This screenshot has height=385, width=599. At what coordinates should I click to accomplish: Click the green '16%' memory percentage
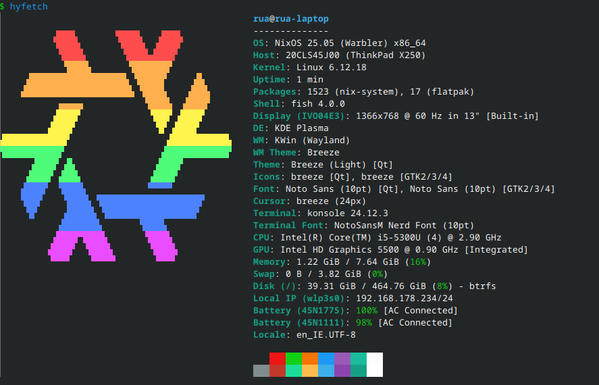pos(418,262)
